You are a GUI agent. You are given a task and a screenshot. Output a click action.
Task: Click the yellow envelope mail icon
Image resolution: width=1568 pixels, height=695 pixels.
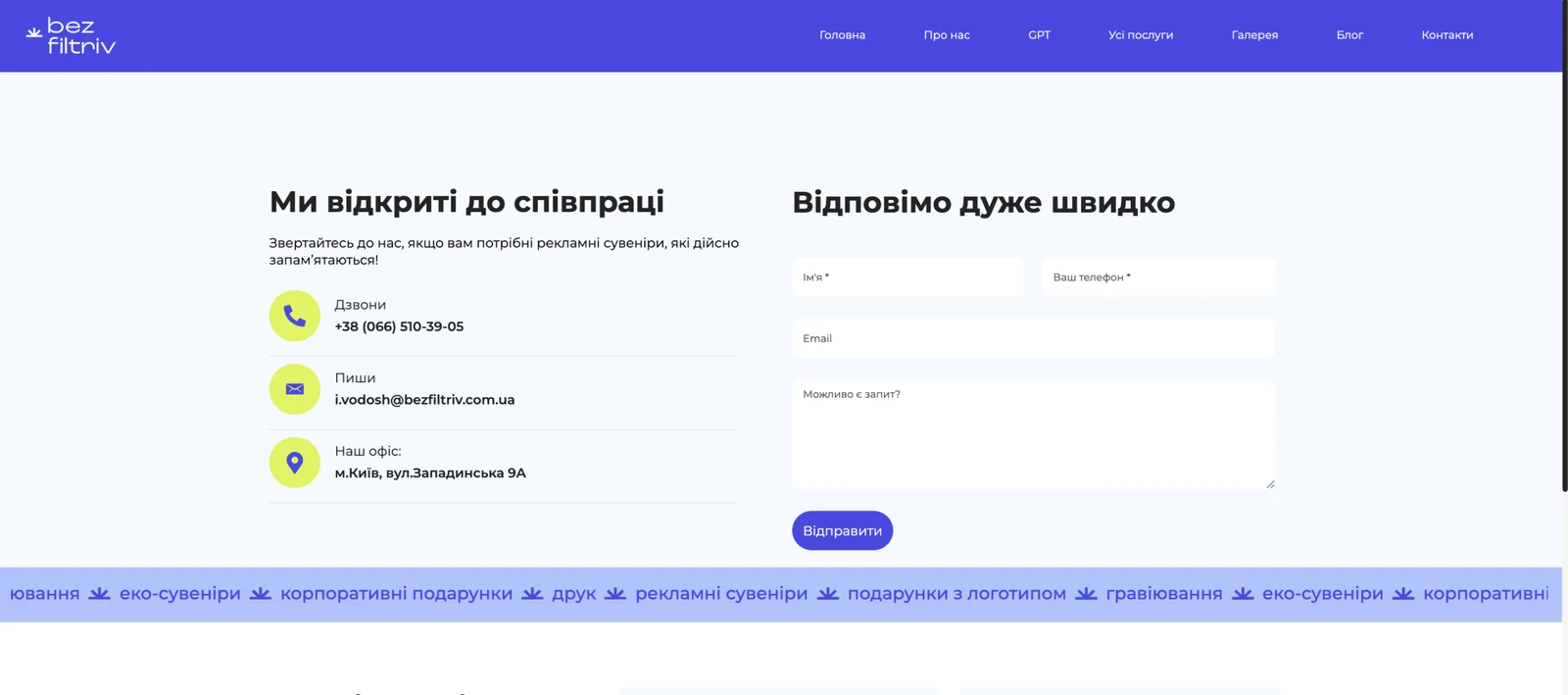pos(295,389)
